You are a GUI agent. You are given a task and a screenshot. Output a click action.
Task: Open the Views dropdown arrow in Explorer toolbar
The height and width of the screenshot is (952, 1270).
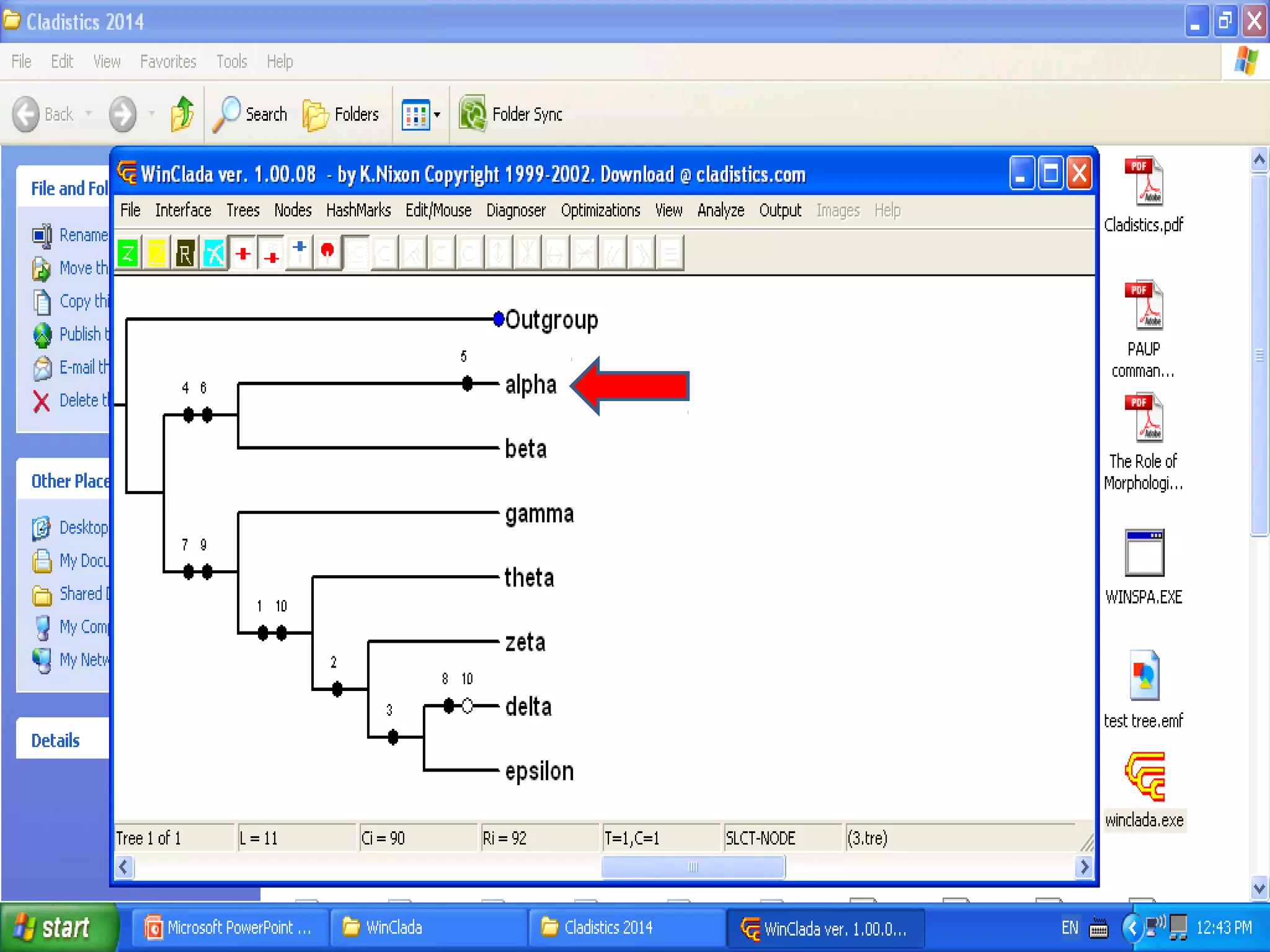point(437,115)
